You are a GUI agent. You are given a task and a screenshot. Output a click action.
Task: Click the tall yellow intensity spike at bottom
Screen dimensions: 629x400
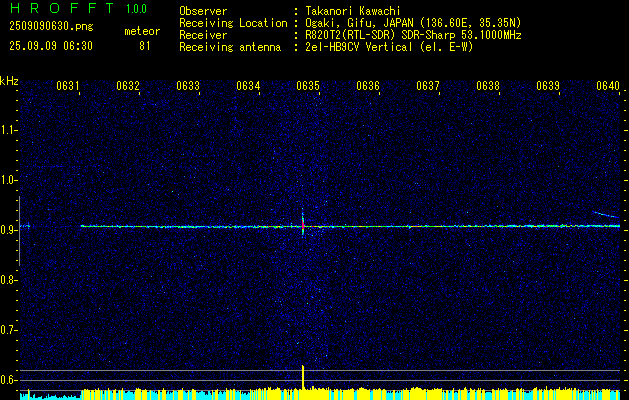pos(303,377)
